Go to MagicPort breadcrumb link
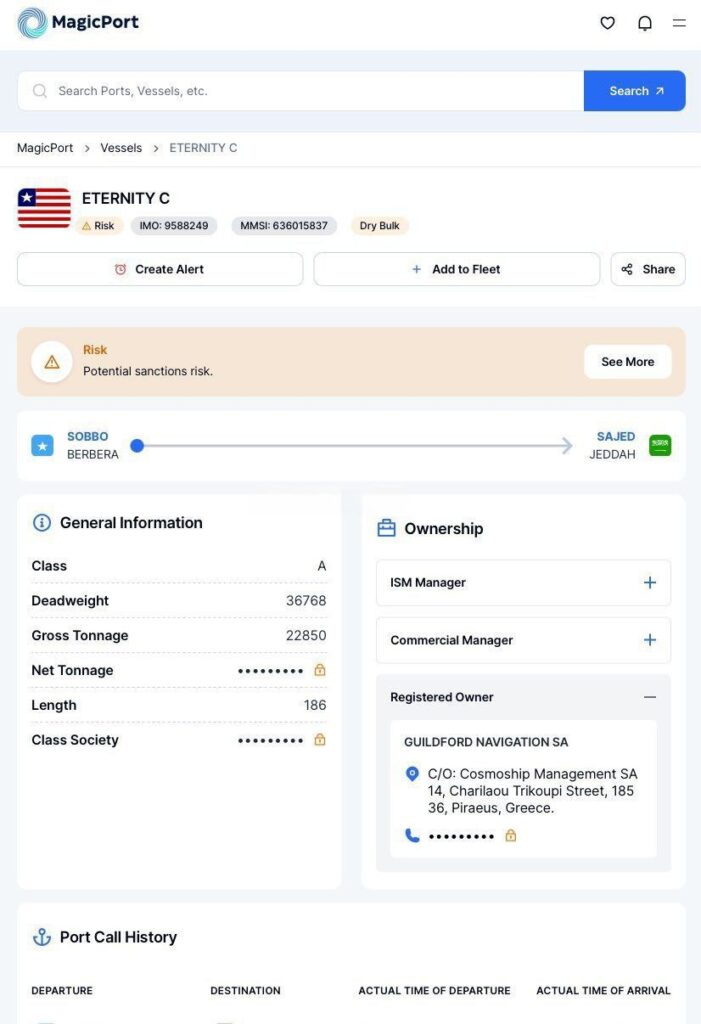Viewport: 701px width, 1024px height. (45, 148)
